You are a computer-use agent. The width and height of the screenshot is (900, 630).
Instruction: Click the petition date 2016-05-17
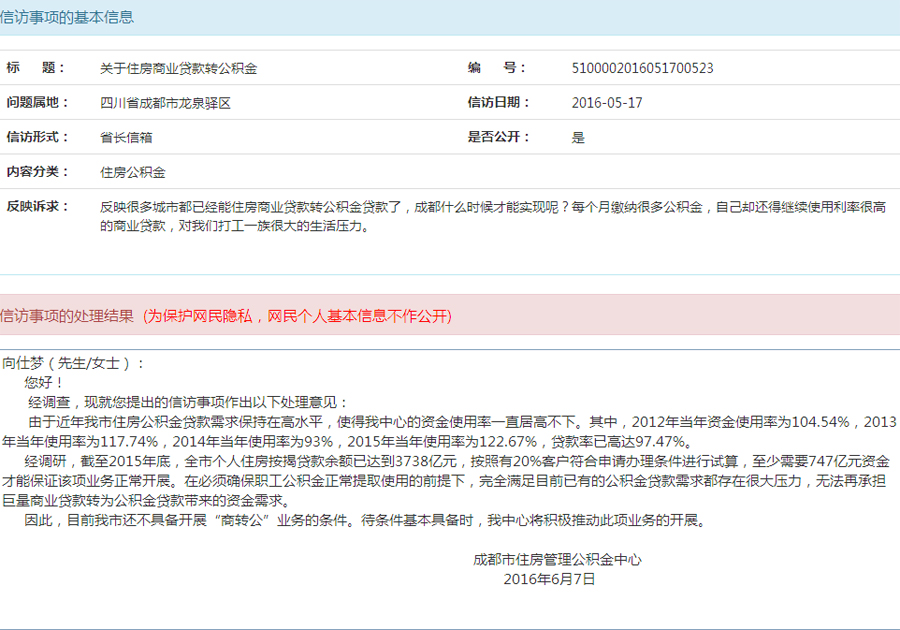click(607, 103)
